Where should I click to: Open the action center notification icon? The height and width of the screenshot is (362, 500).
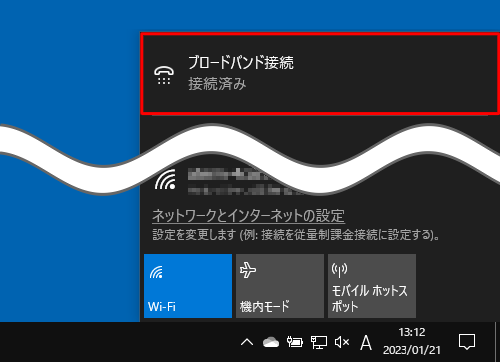click(467, 342)
